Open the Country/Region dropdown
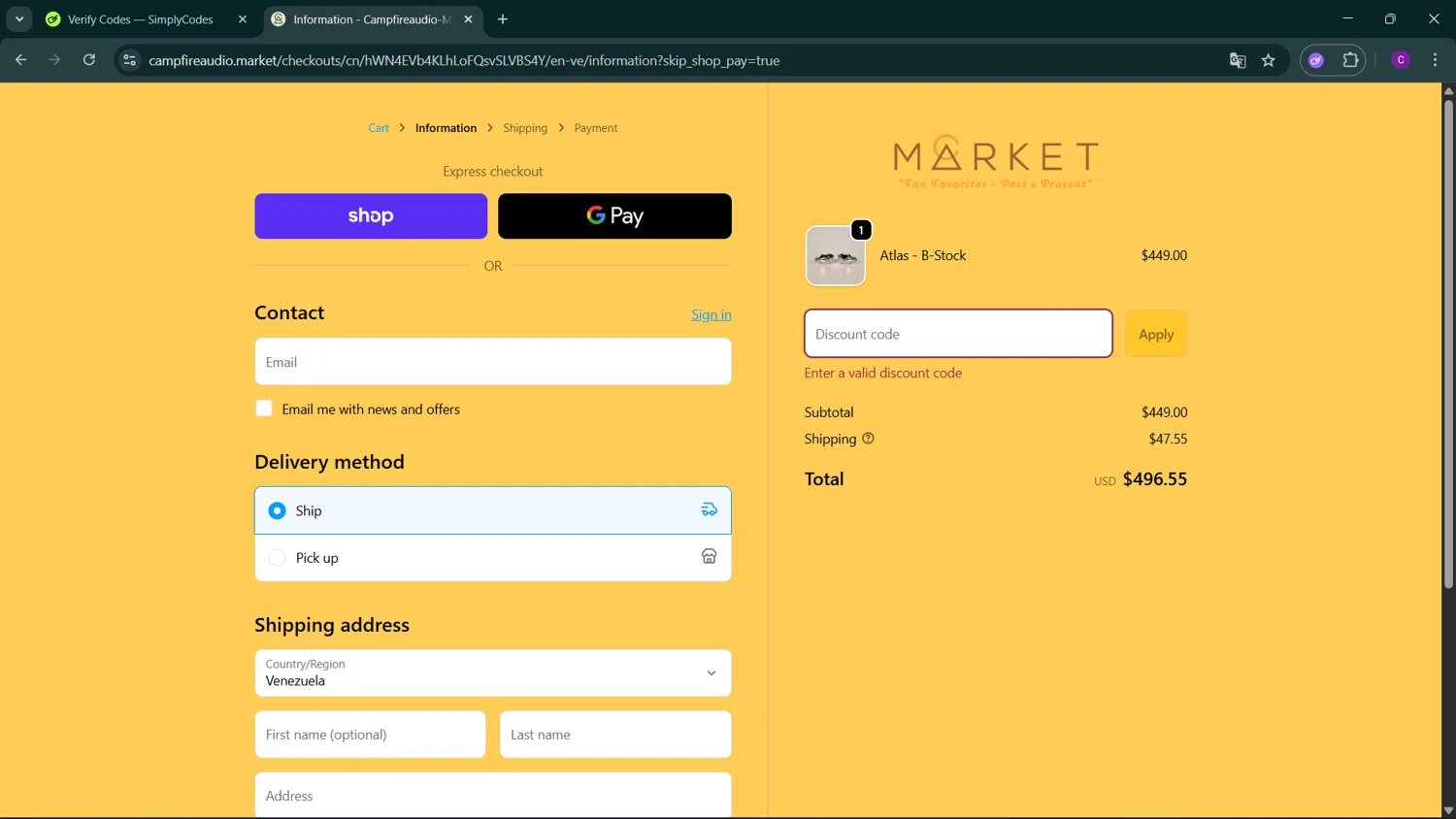 493,672
